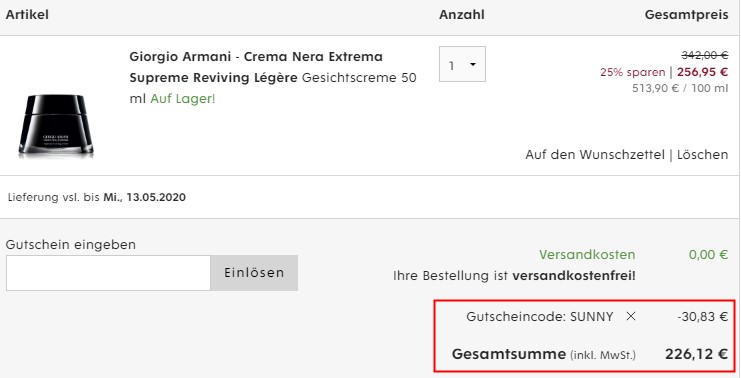Click Auf den Wunschzettel link
The height and width of the screenshot is (378, 741).
(x=595, y=155)
